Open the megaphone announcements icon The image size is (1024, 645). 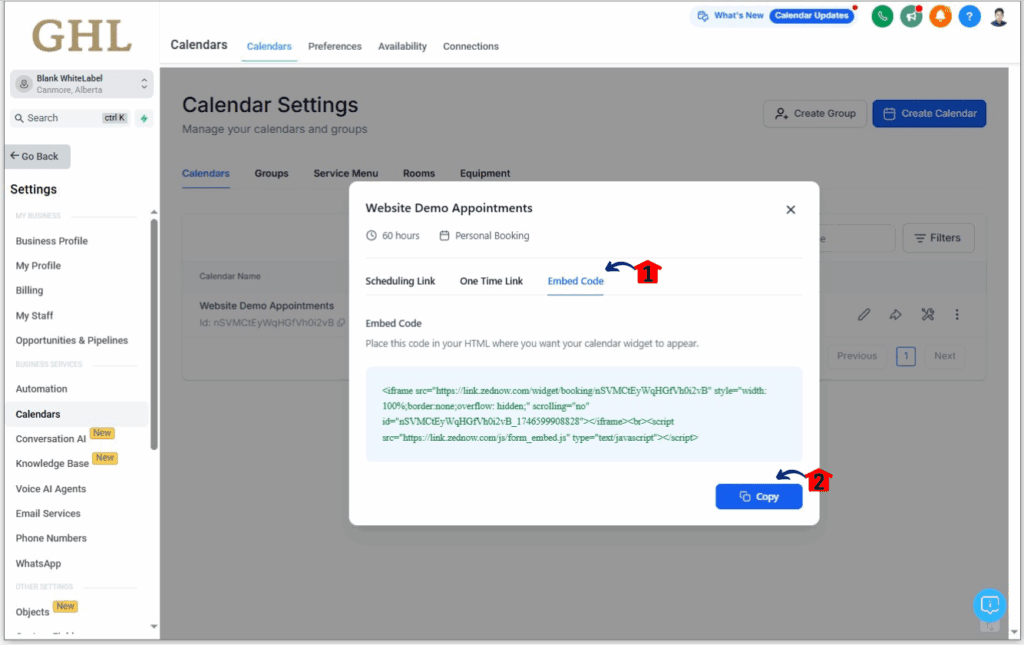click(911, 16)
